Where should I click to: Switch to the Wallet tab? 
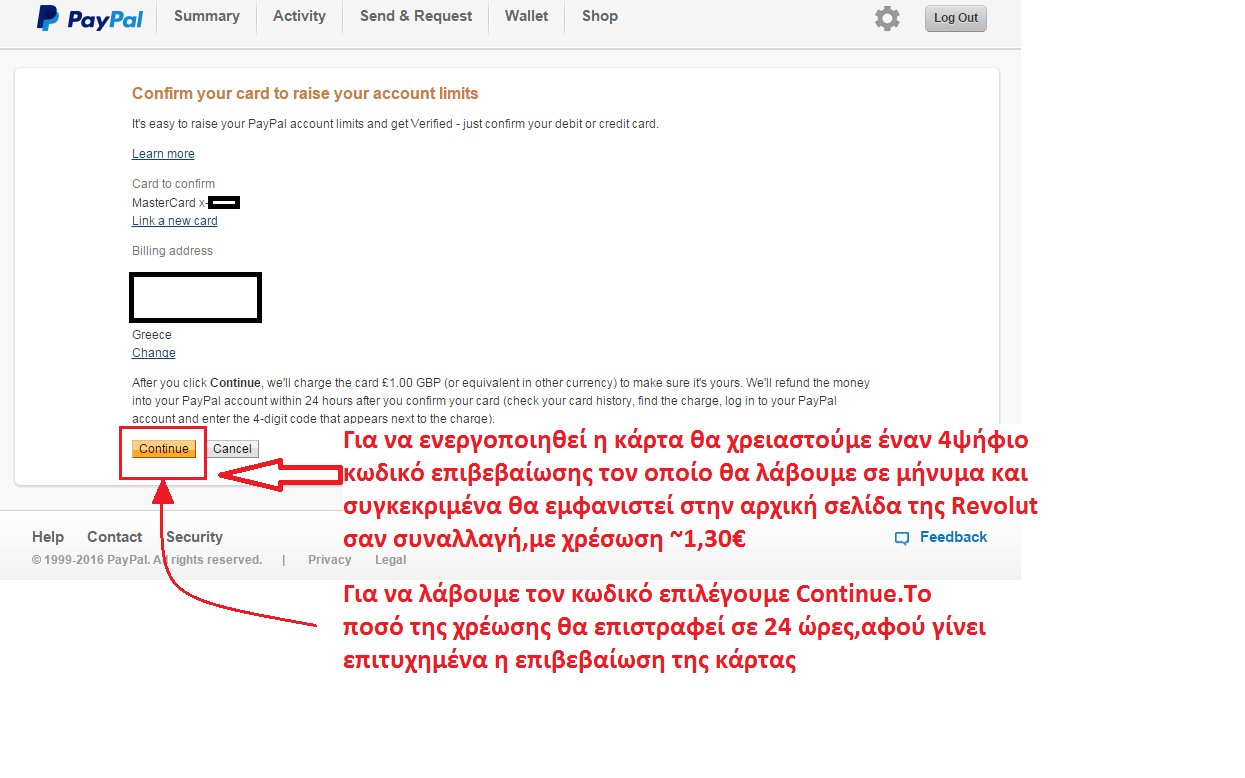[x=526, y=16]
